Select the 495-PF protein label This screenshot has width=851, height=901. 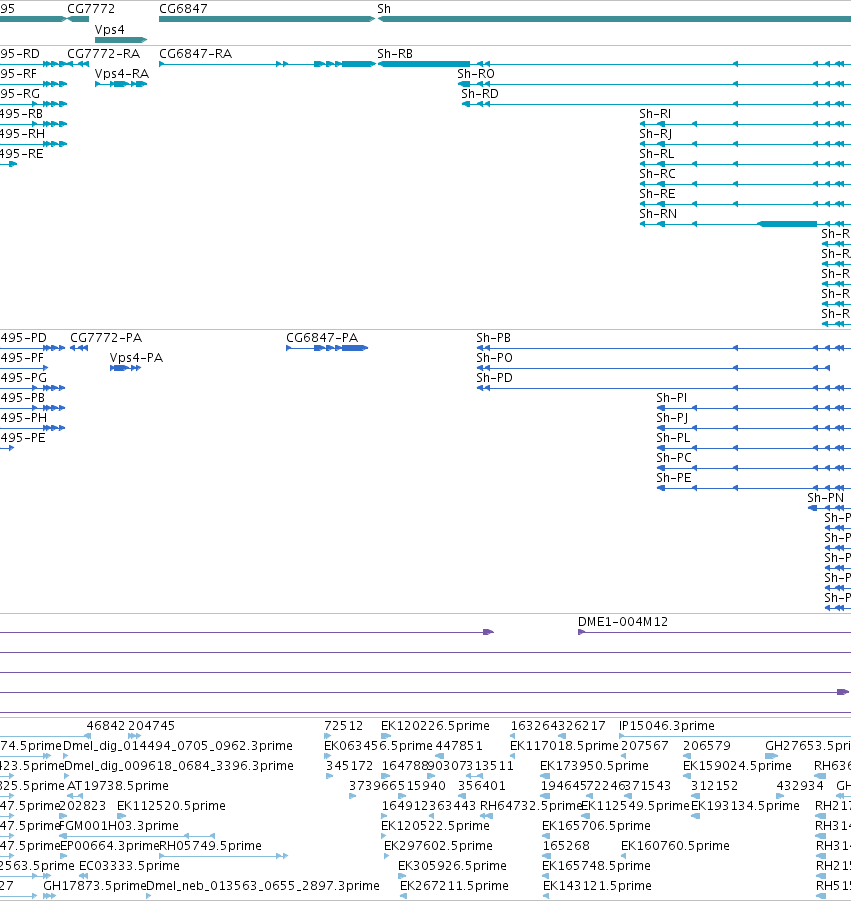(x=22, y=358)
